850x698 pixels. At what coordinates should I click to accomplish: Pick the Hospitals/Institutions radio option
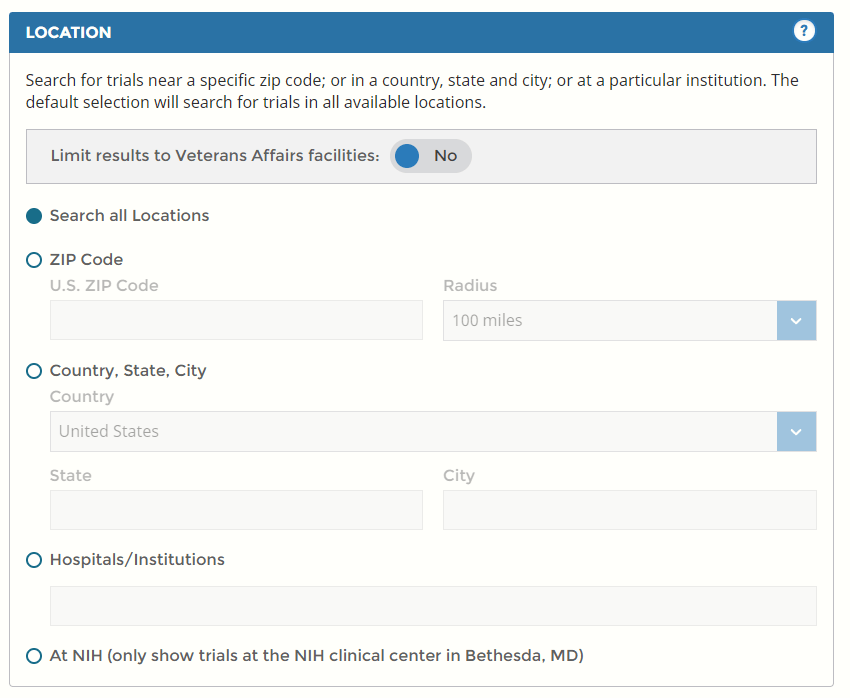tap(34, 560)
